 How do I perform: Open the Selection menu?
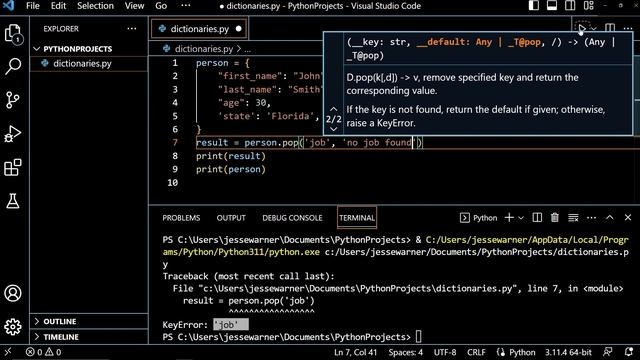coord(96,6)
